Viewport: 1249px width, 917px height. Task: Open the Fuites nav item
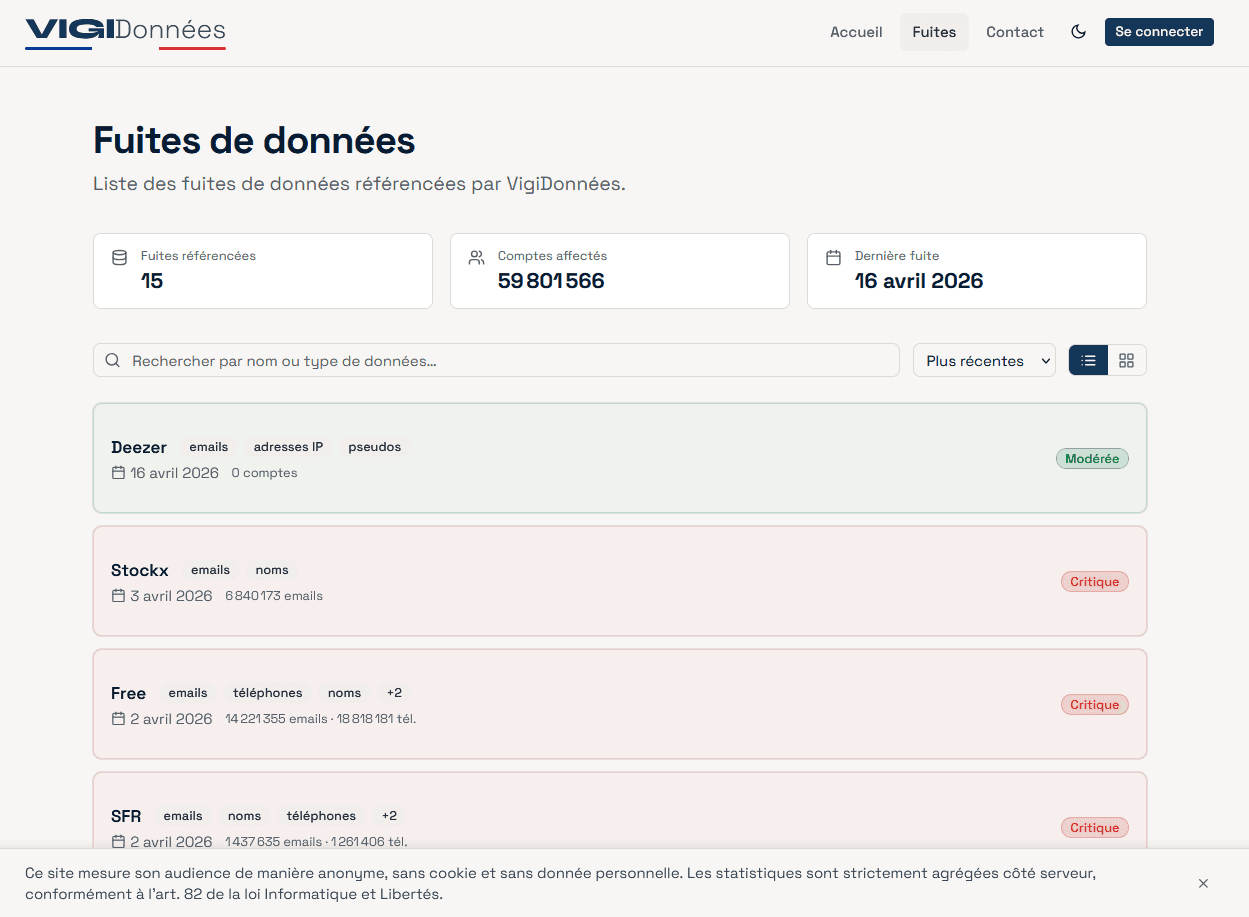[934, 32]
